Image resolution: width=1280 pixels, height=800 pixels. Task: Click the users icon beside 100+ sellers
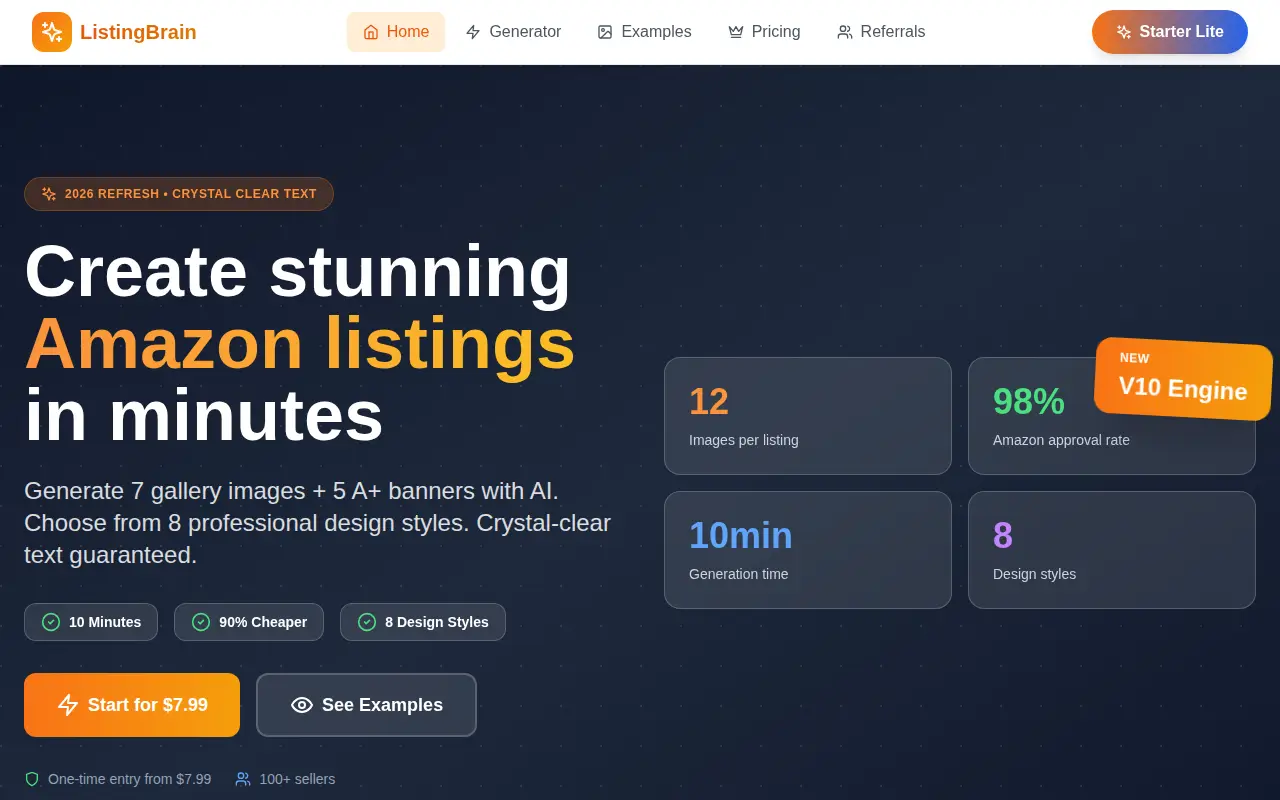click(x=243, y=779)
